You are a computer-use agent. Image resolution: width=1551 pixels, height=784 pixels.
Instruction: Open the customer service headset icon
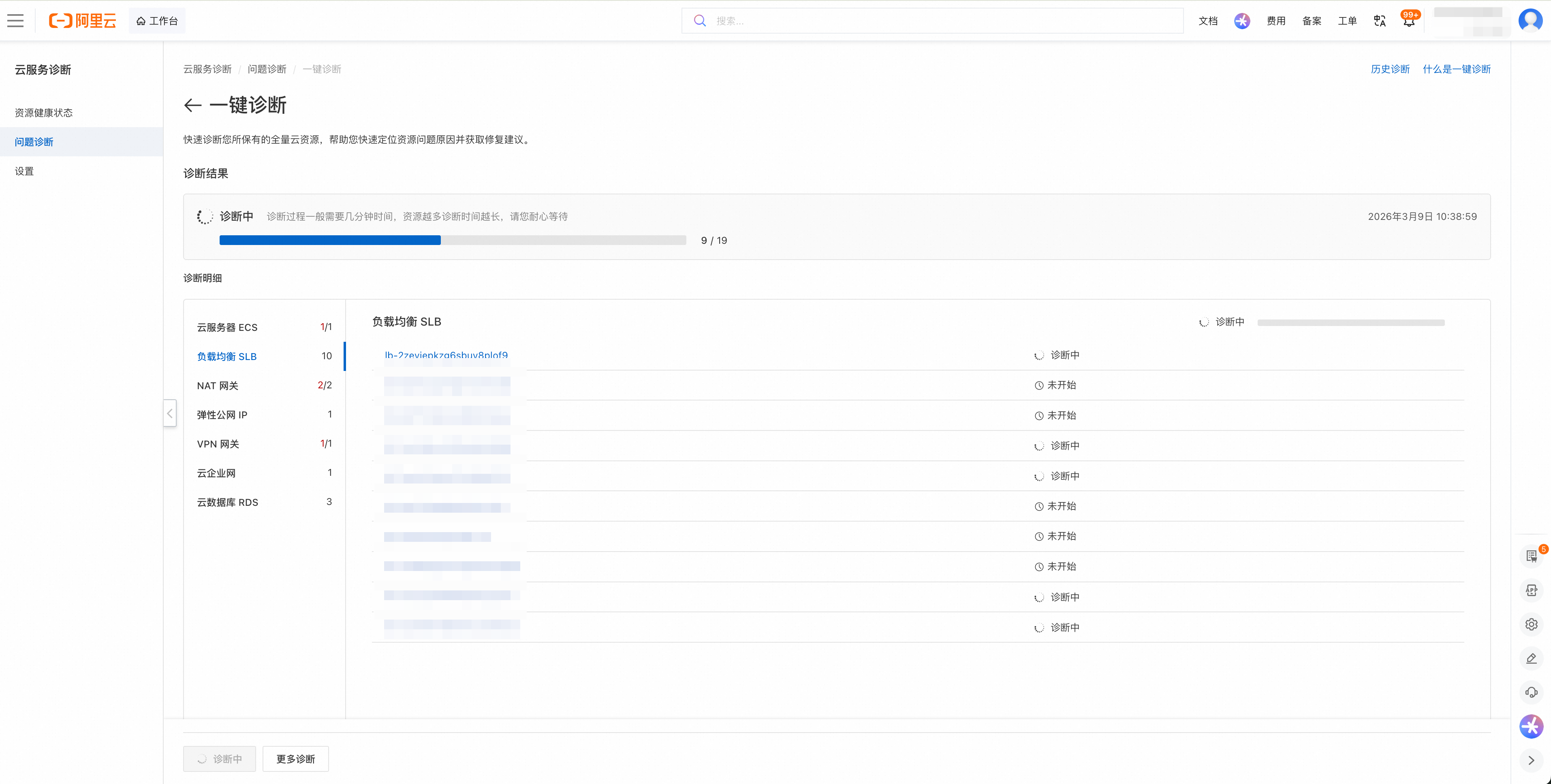point(1531,692)
